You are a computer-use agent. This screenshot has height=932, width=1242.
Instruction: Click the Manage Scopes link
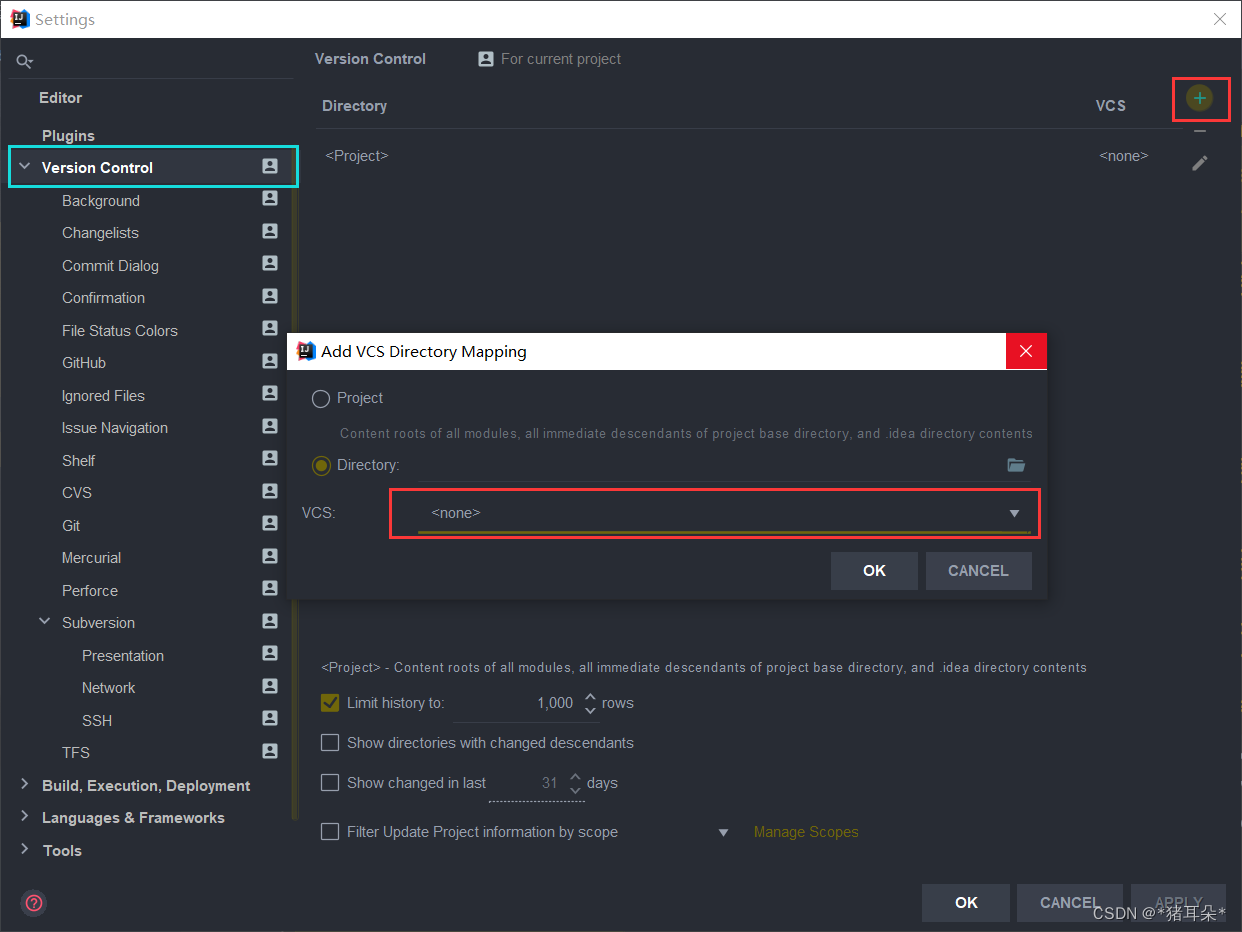point(806,832)
